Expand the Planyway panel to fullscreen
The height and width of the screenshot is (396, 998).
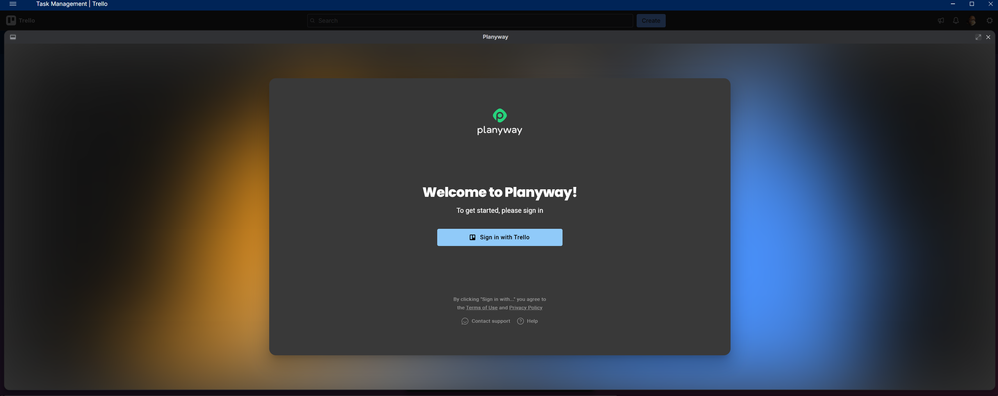978,37
